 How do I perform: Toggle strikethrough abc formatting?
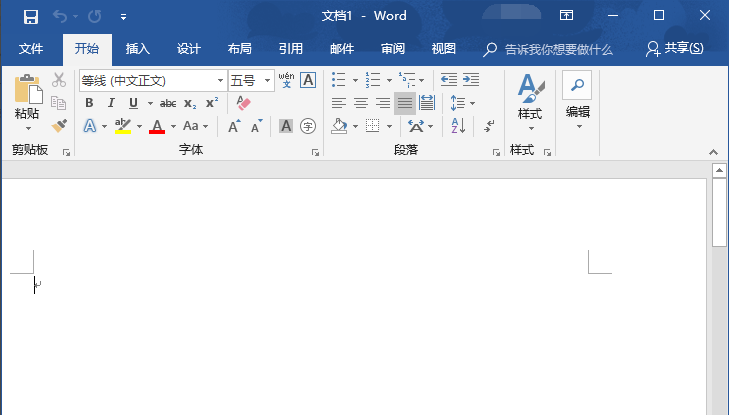[168, 103]
